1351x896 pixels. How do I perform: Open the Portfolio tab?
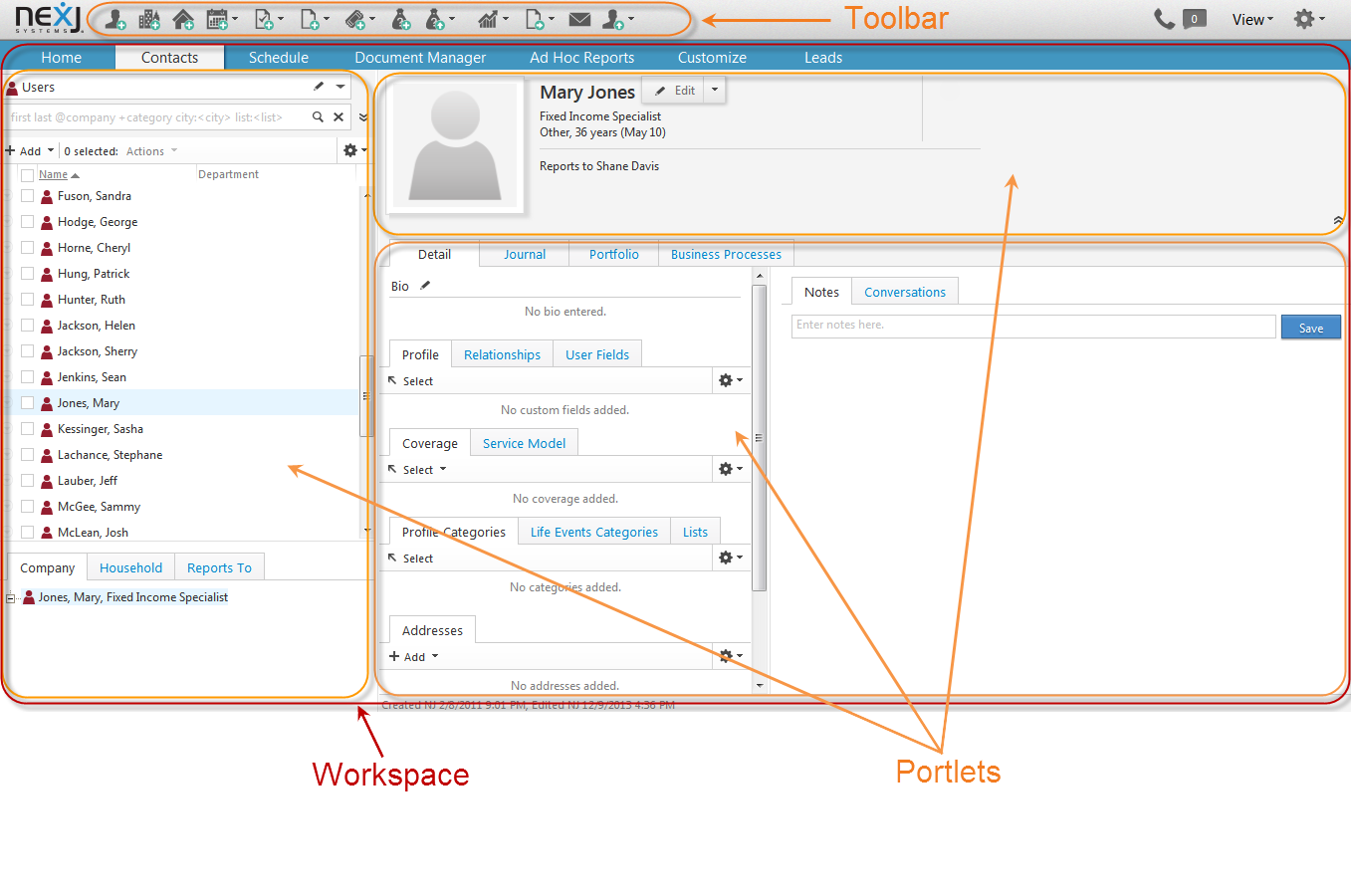pyautogui.click(x=614, y=255)
